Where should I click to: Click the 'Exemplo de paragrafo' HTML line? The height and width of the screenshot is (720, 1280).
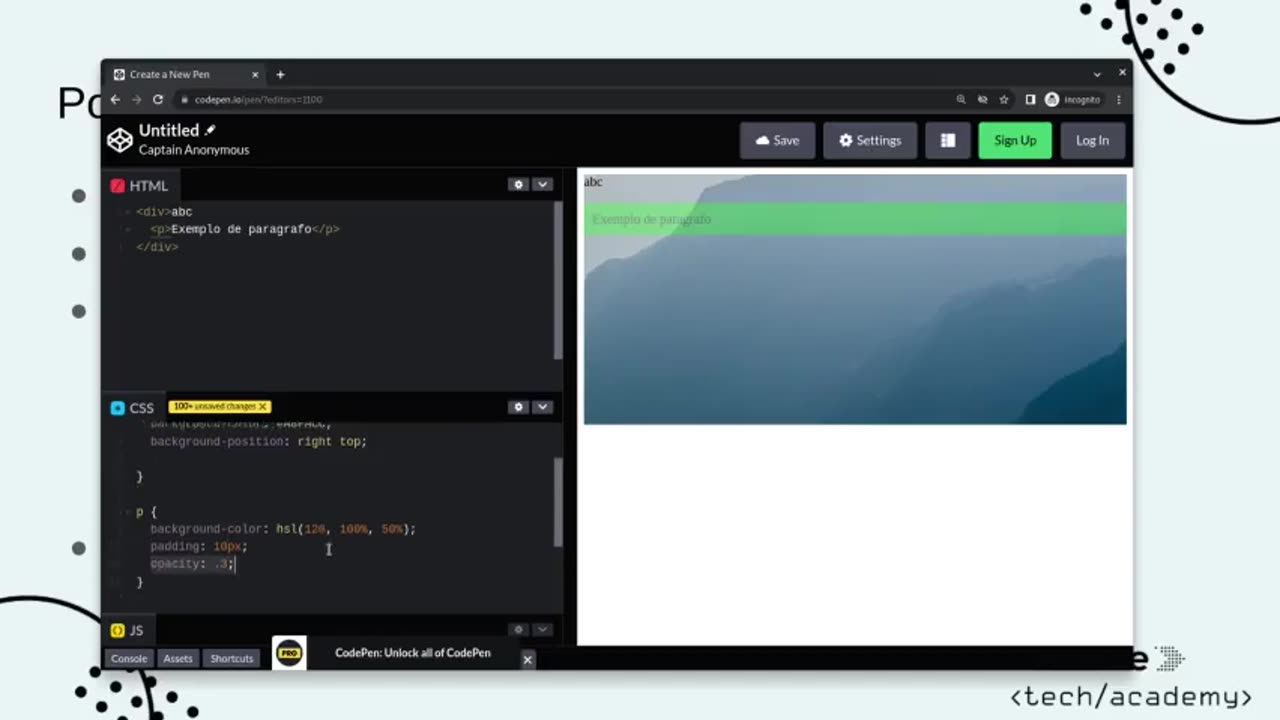tap(245, 229)
